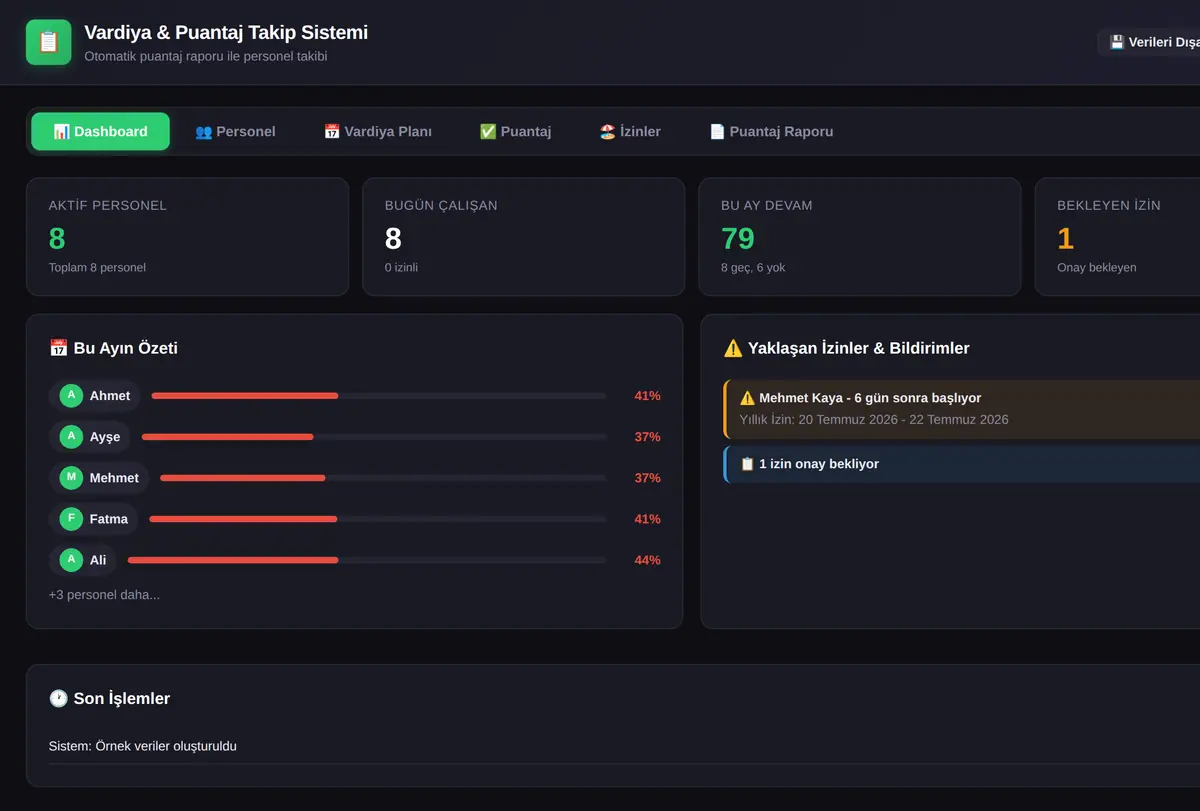The image size is (1200, 811).
Task: Open the Vardiya Planı tab
Action: click(x=378, y=132)
